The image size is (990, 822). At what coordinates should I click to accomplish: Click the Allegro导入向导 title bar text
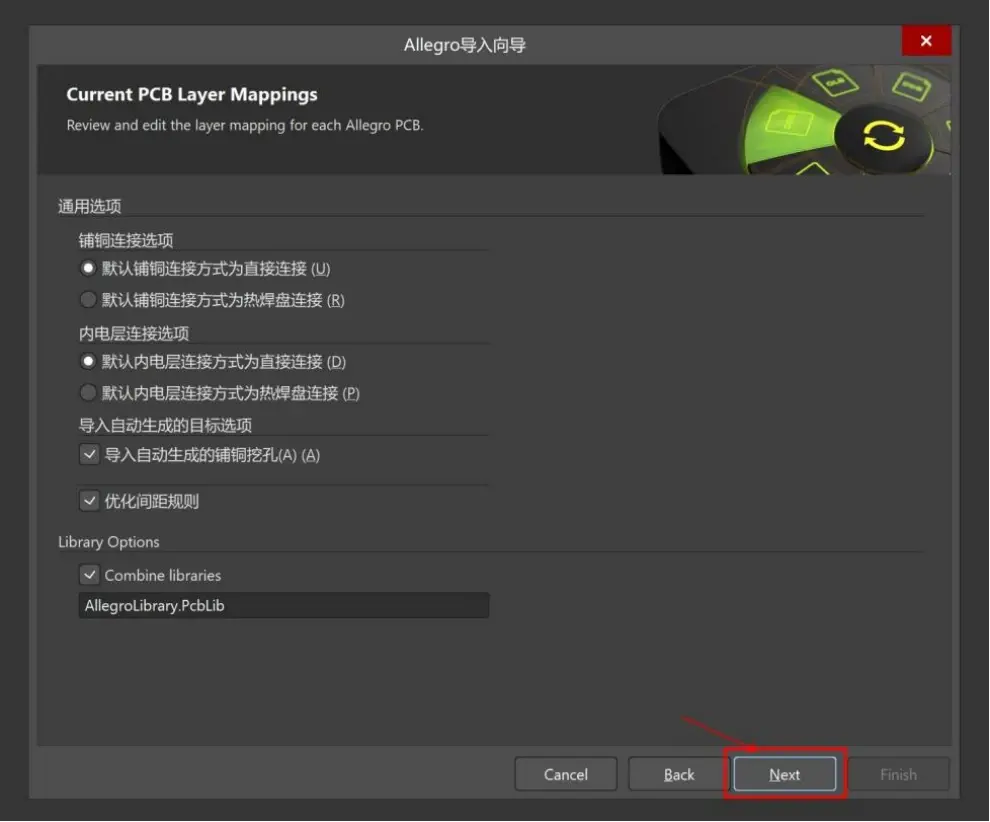(465, 45)
